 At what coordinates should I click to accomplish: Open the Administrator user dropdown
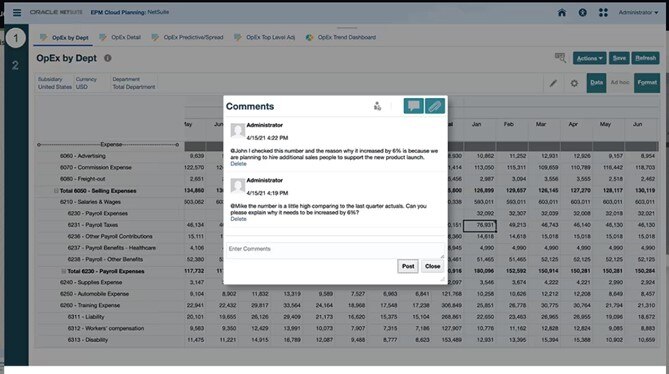[638, 12]
